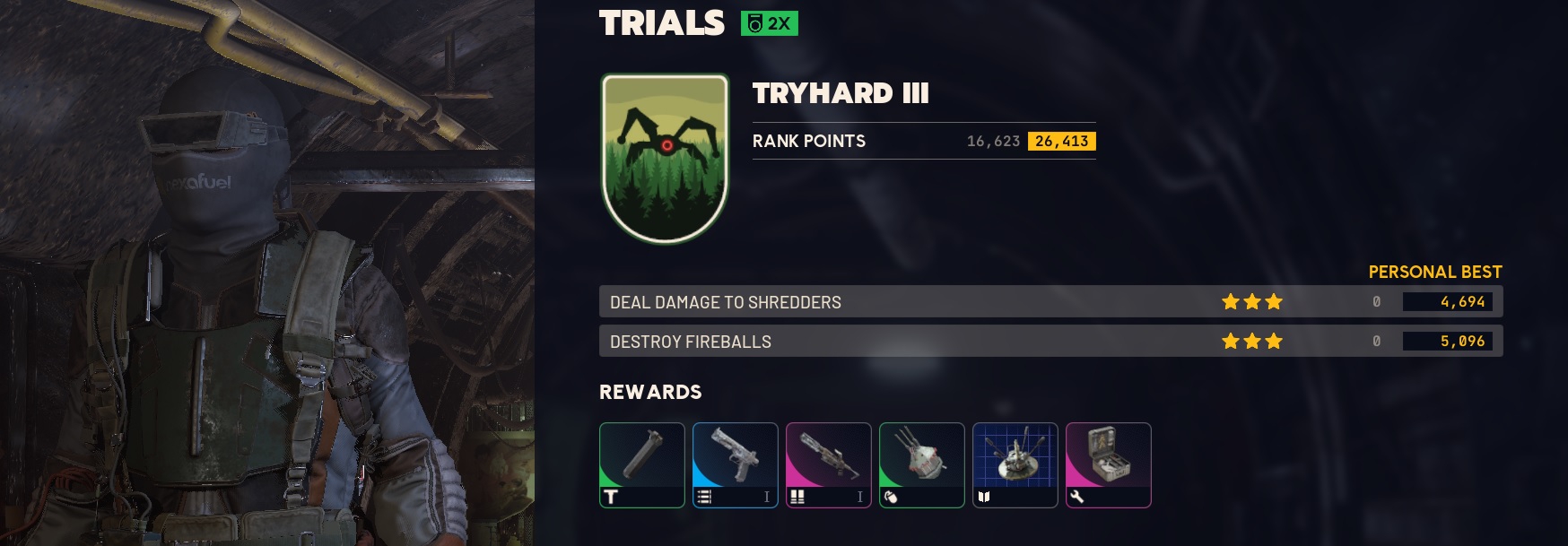Select the blue pistol reward item
This screenshot has height=546, width=1568.
[x=736, y=465]
